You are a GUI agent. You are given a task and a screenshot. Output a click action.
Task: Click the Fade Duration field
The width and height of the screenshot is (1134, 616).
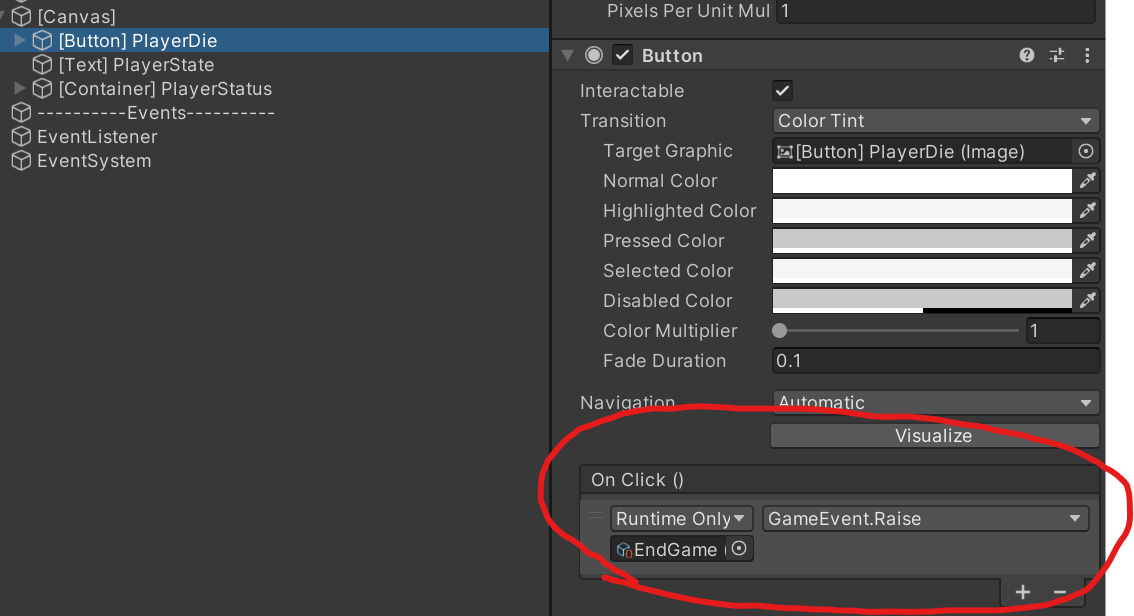pos(936,361)
